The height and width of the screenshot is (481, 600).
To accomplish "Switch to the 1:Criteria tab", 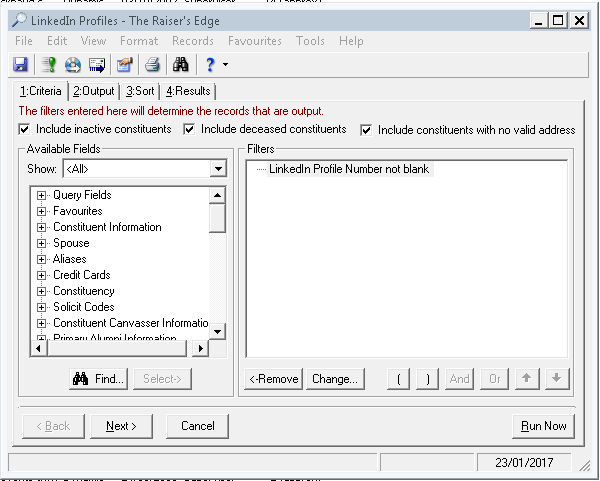I will [41, 91].
